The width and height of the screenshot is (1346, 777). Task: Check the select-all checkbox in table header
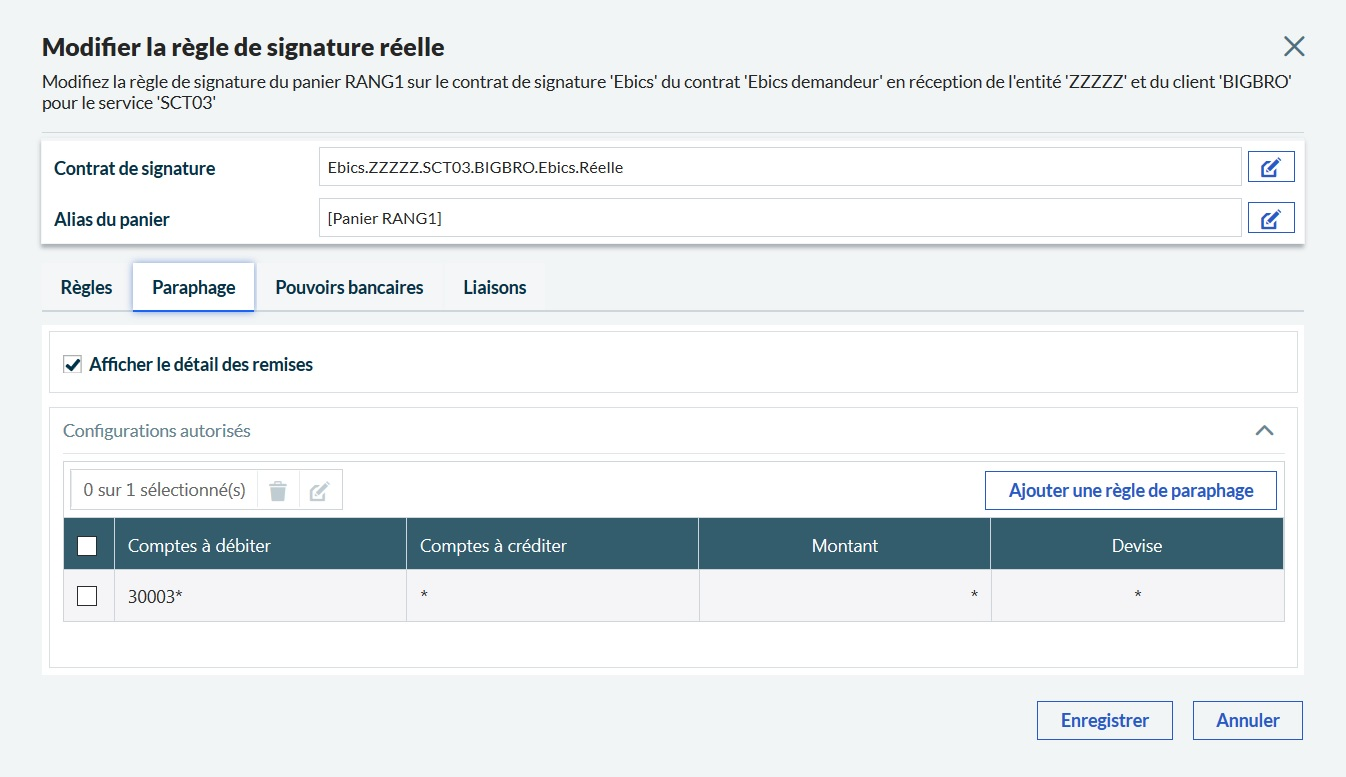tap(87, 545)
